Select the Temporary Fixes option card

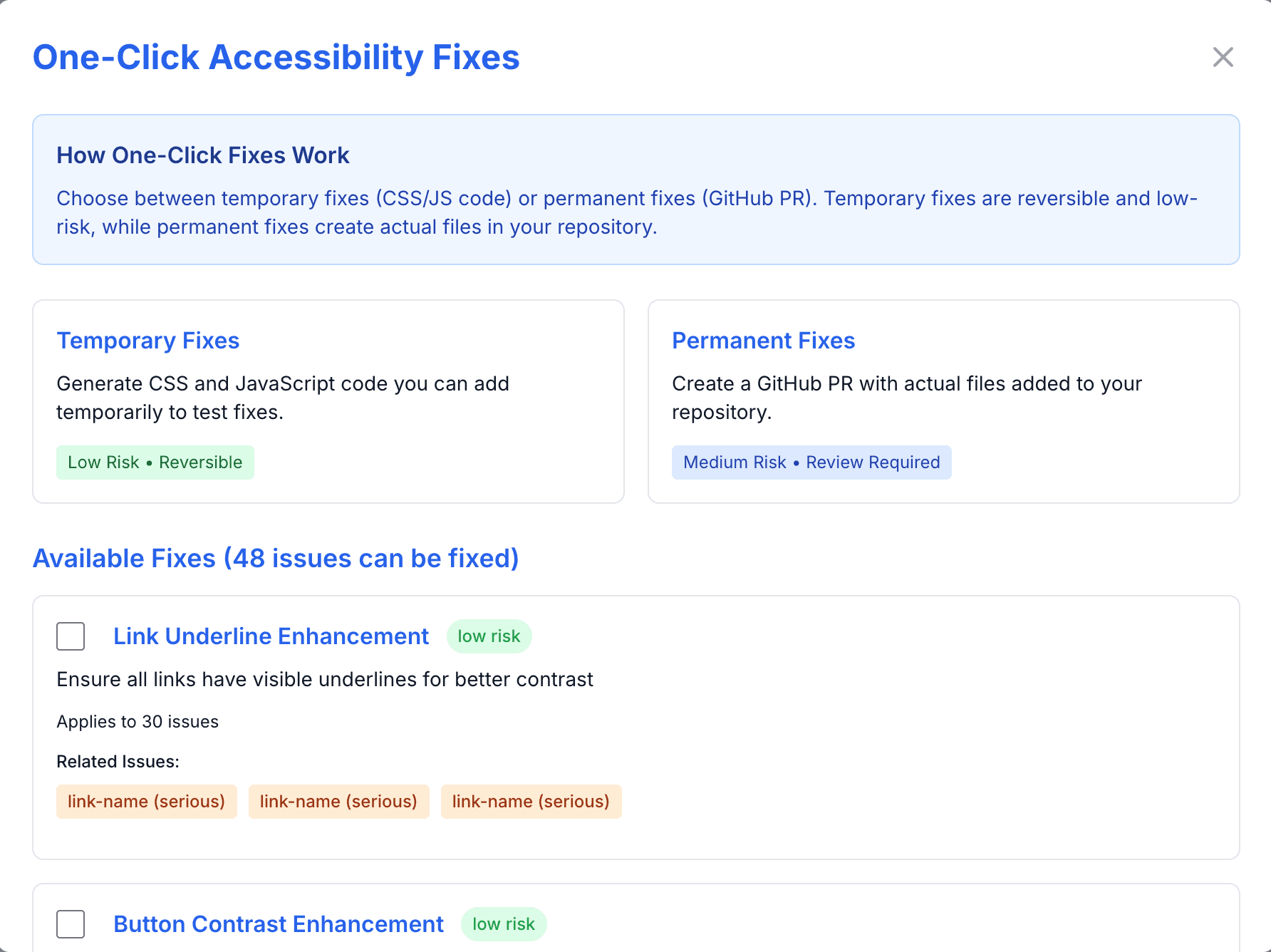point(328,401)
